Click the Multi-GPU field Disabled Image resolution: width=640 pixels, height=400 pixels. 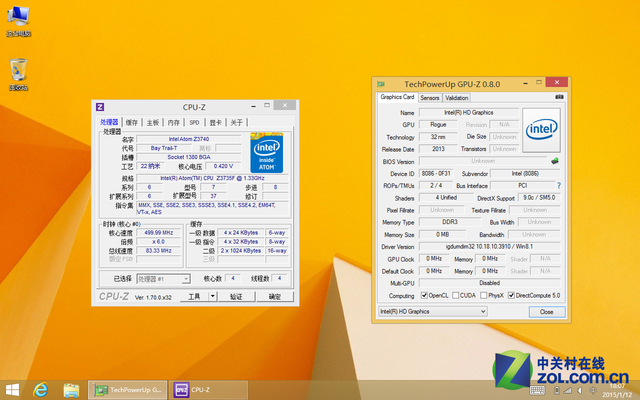[489, 283]
